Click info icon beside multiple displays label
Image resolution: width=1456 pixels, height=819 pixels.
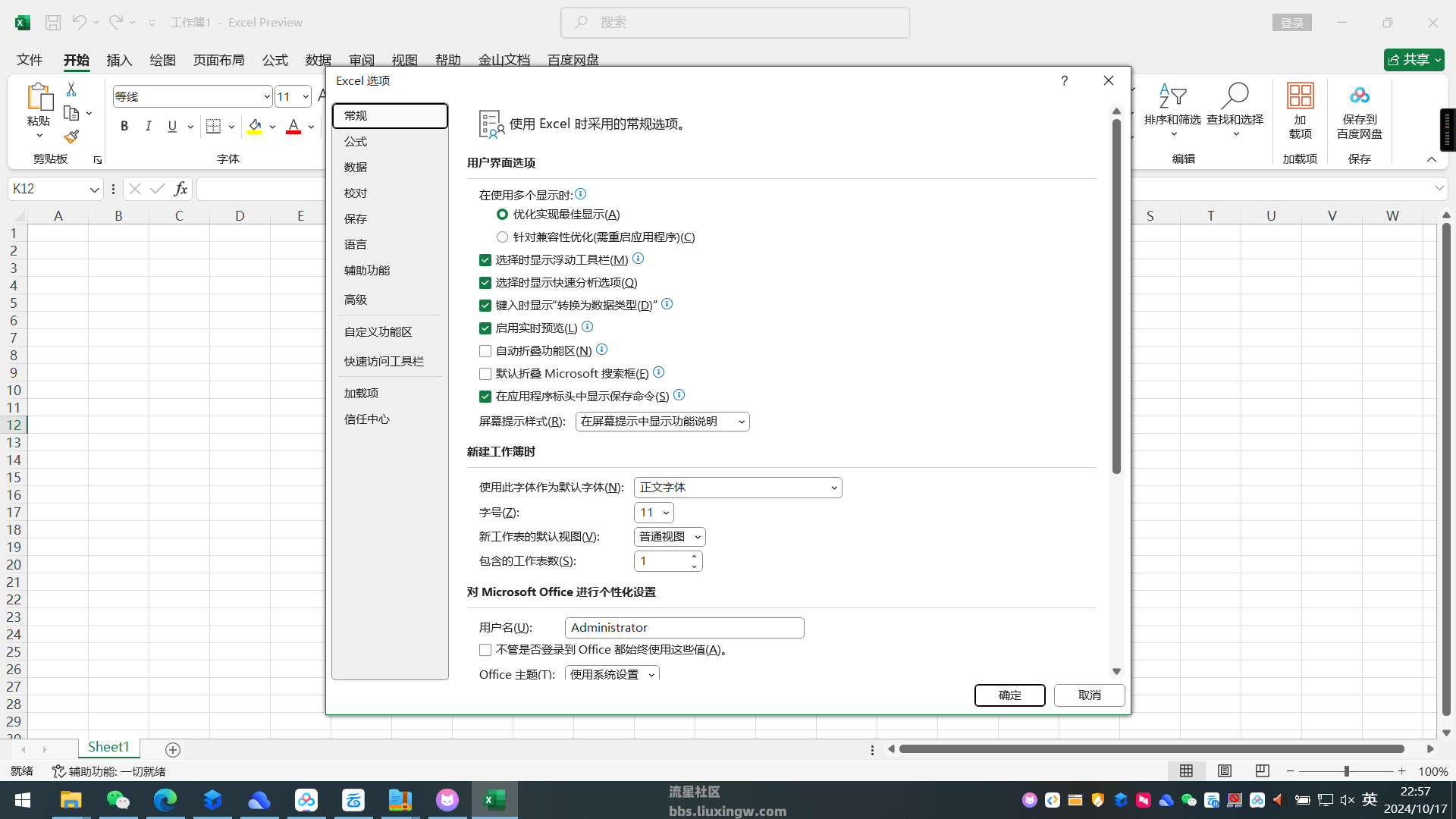click(x=581, y=194)
